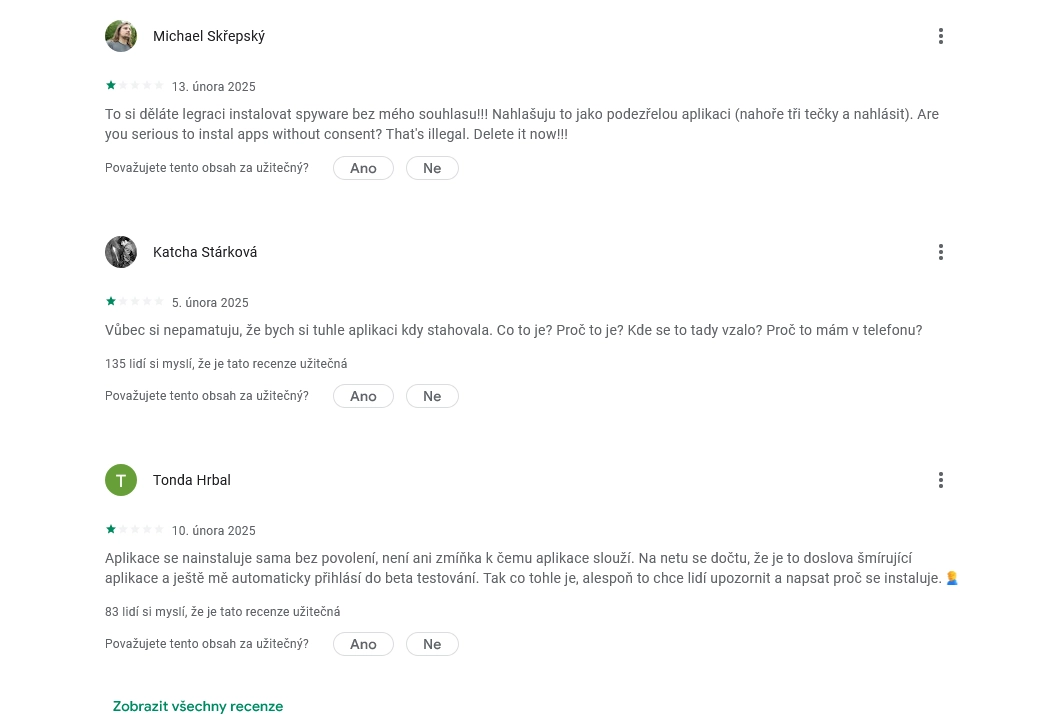The width and height of the screenshot is (1043, 726).
Task: Click Michael Skřepský's profile avatar
Action: (x=121, y=36)
